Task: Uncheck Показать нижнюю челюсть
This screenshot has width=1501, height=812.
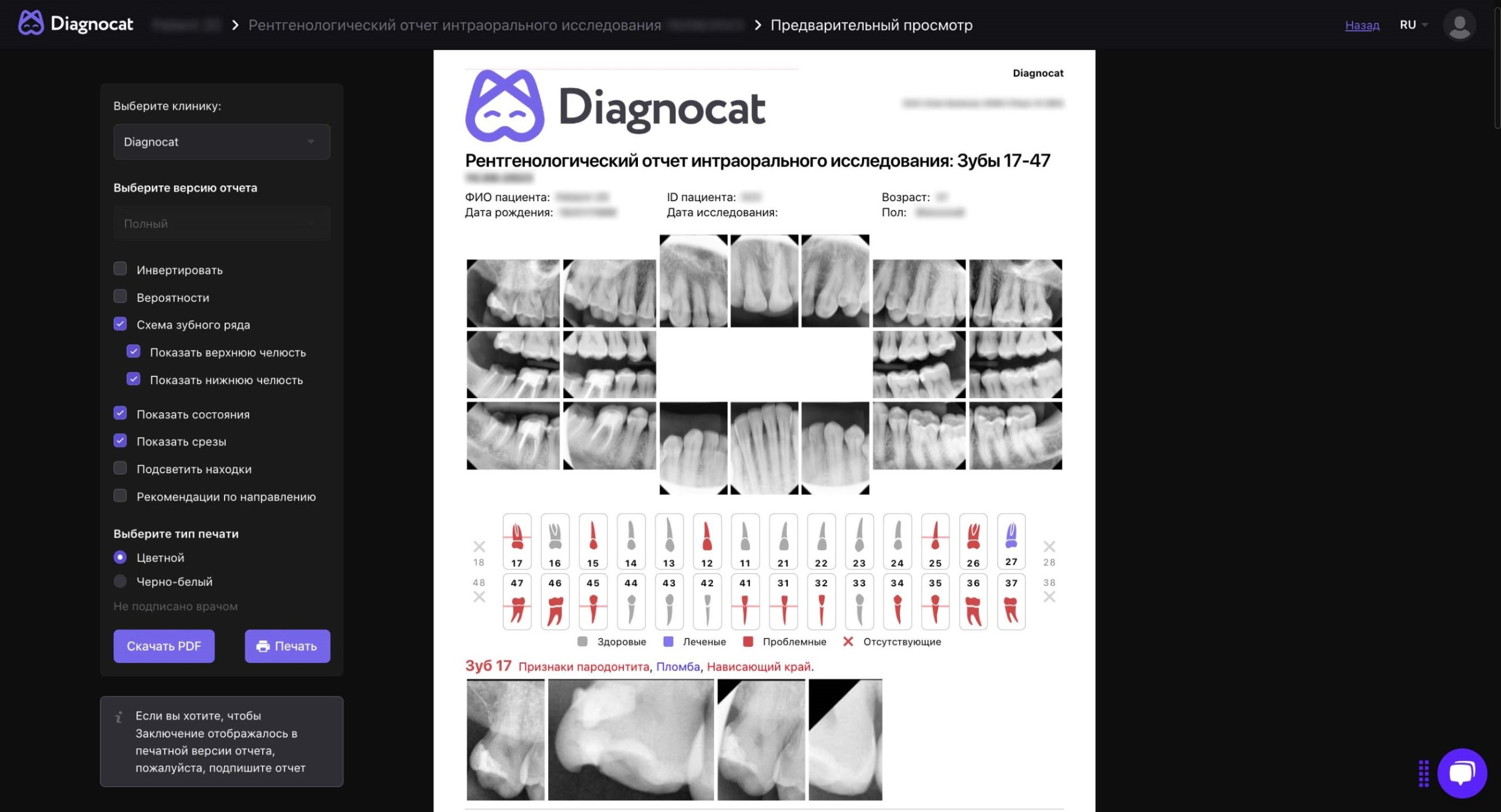Action: [134, 379]
